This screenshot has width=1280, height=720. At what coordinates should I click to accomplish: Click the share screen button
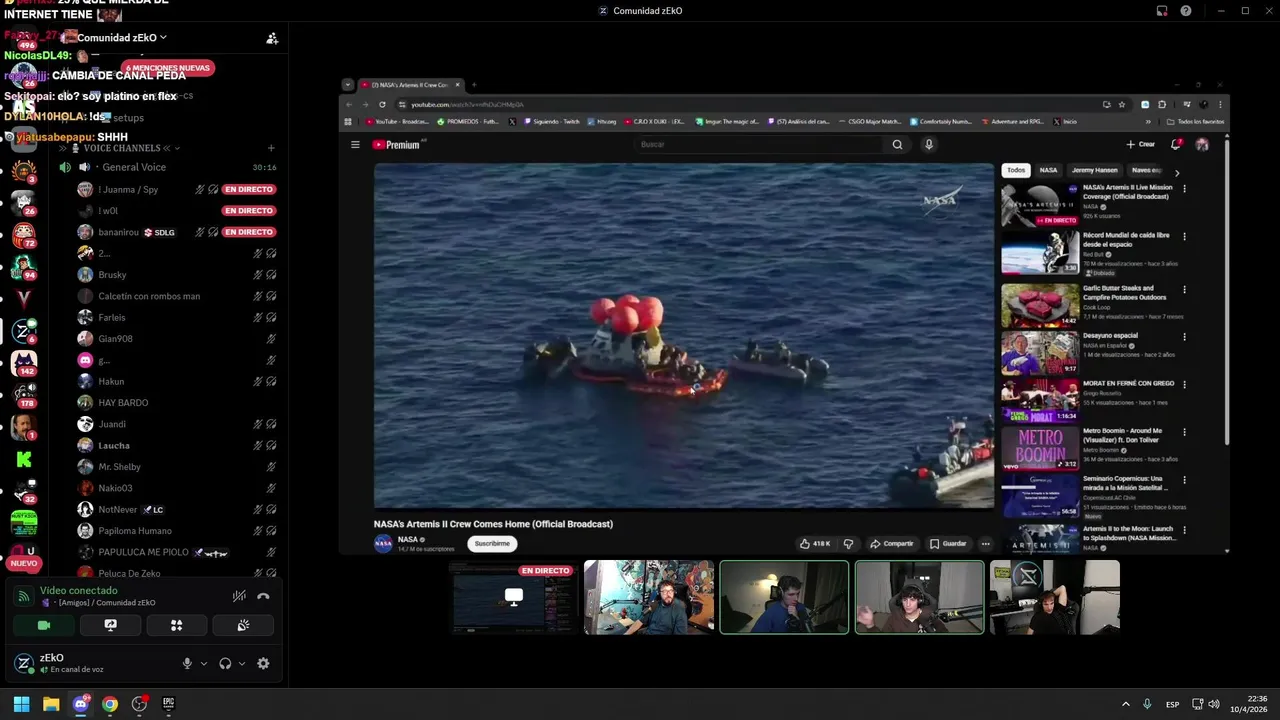click(110, 625)
